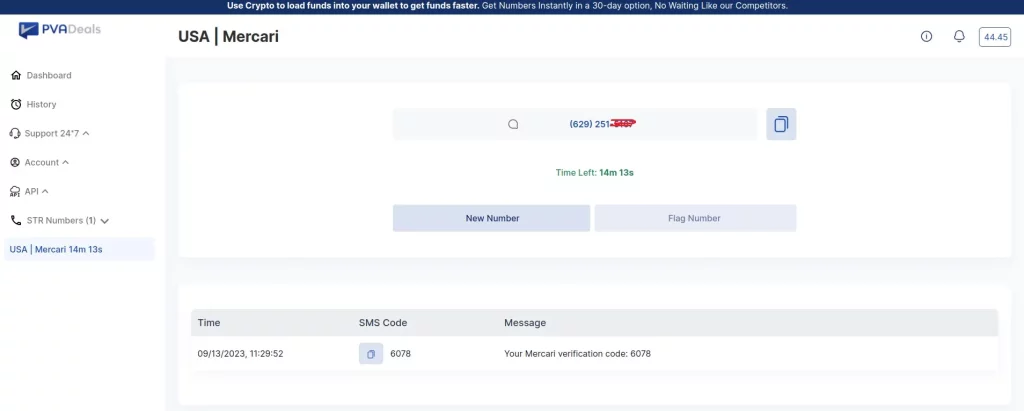
Task: Collapse STR Numbers chevron
Action: [104, 221]
